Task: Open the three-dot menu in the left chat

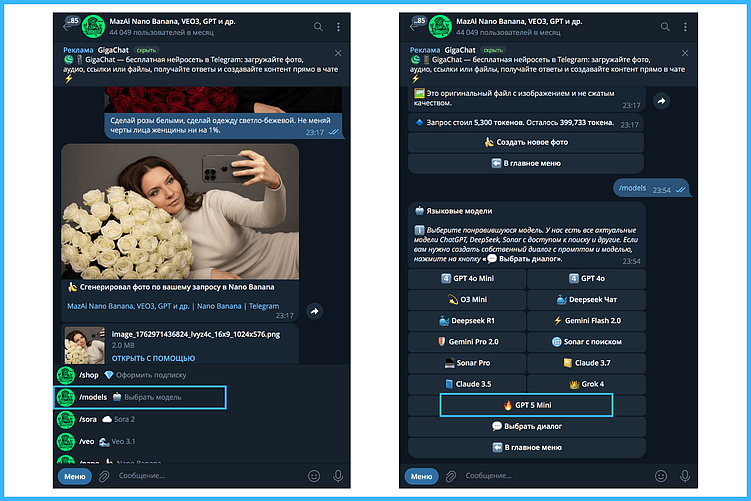Action: pos(338,27)
